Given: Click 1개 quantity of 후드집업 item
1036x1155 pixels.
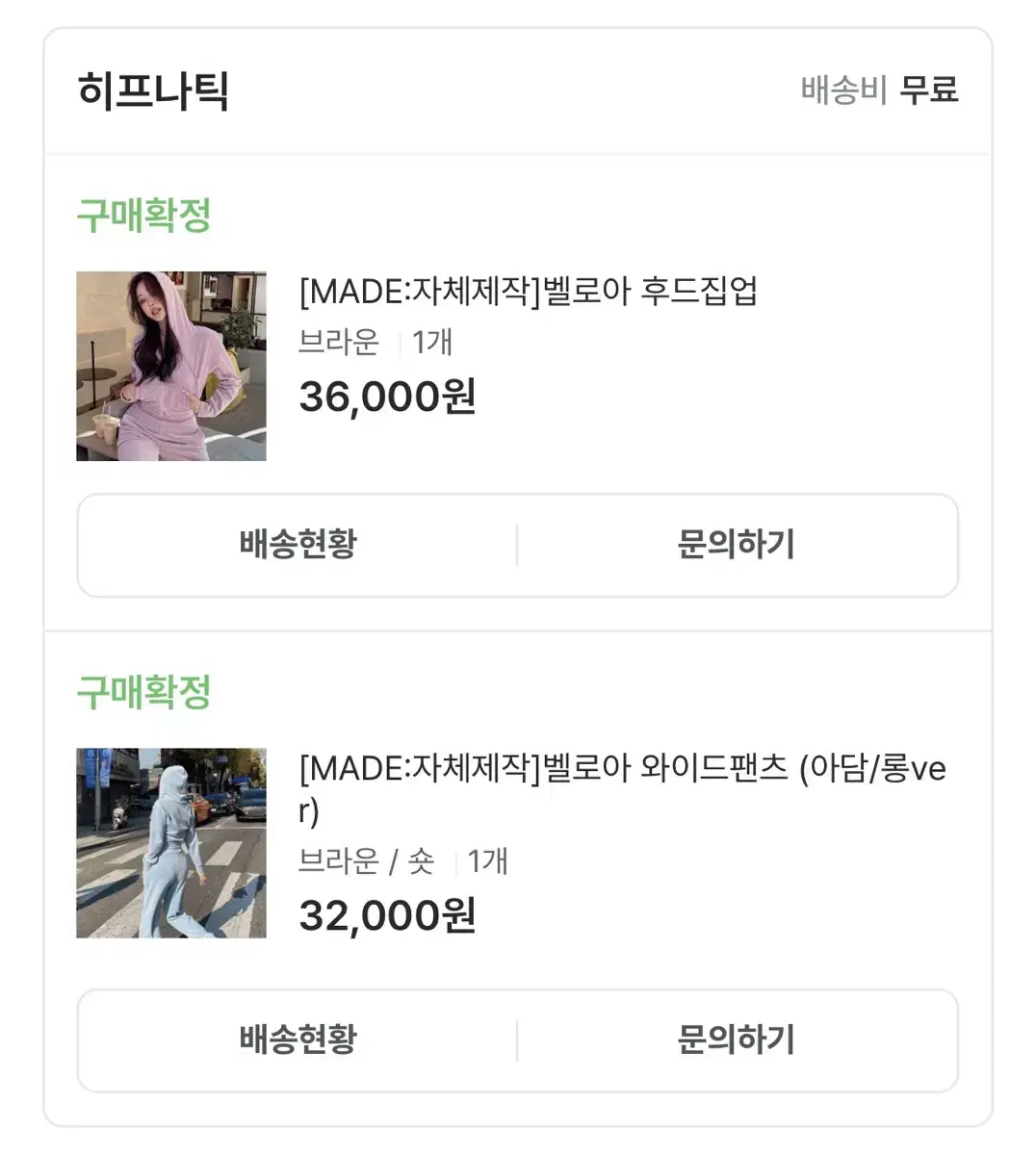Looking at the screenshot, I should click(432, 343).
